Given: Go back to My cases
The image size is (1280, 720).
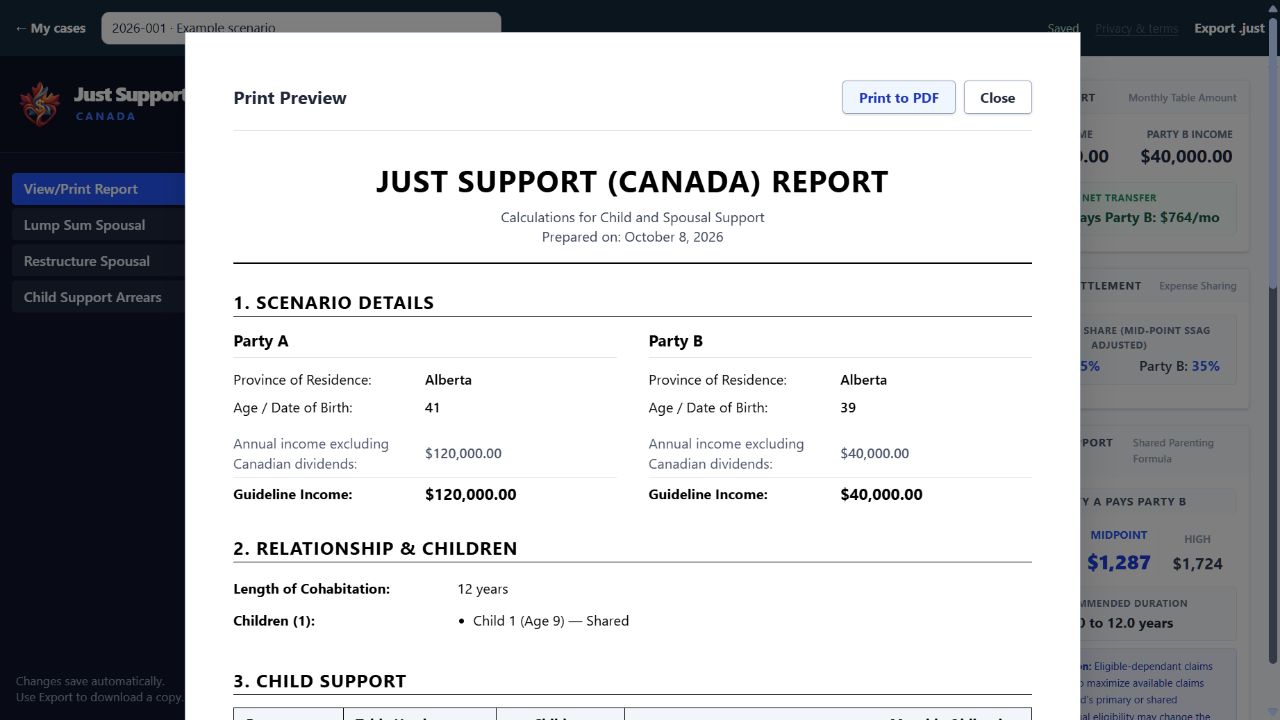Looking at the screenshot, I should click(x=50, y=28).
